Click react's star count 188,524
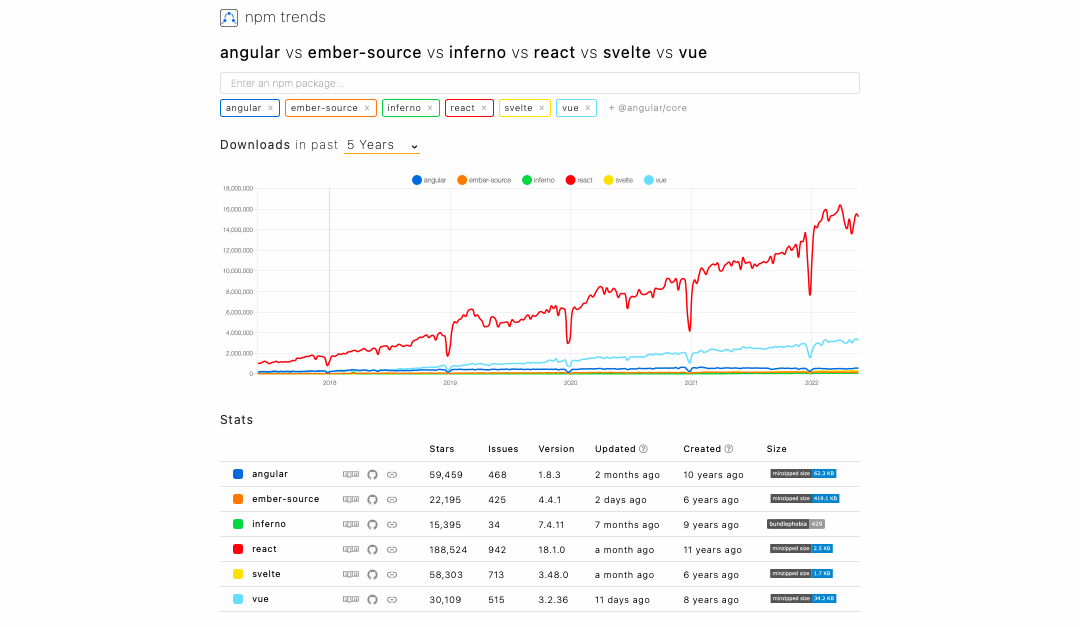 (x=448, y=550)
